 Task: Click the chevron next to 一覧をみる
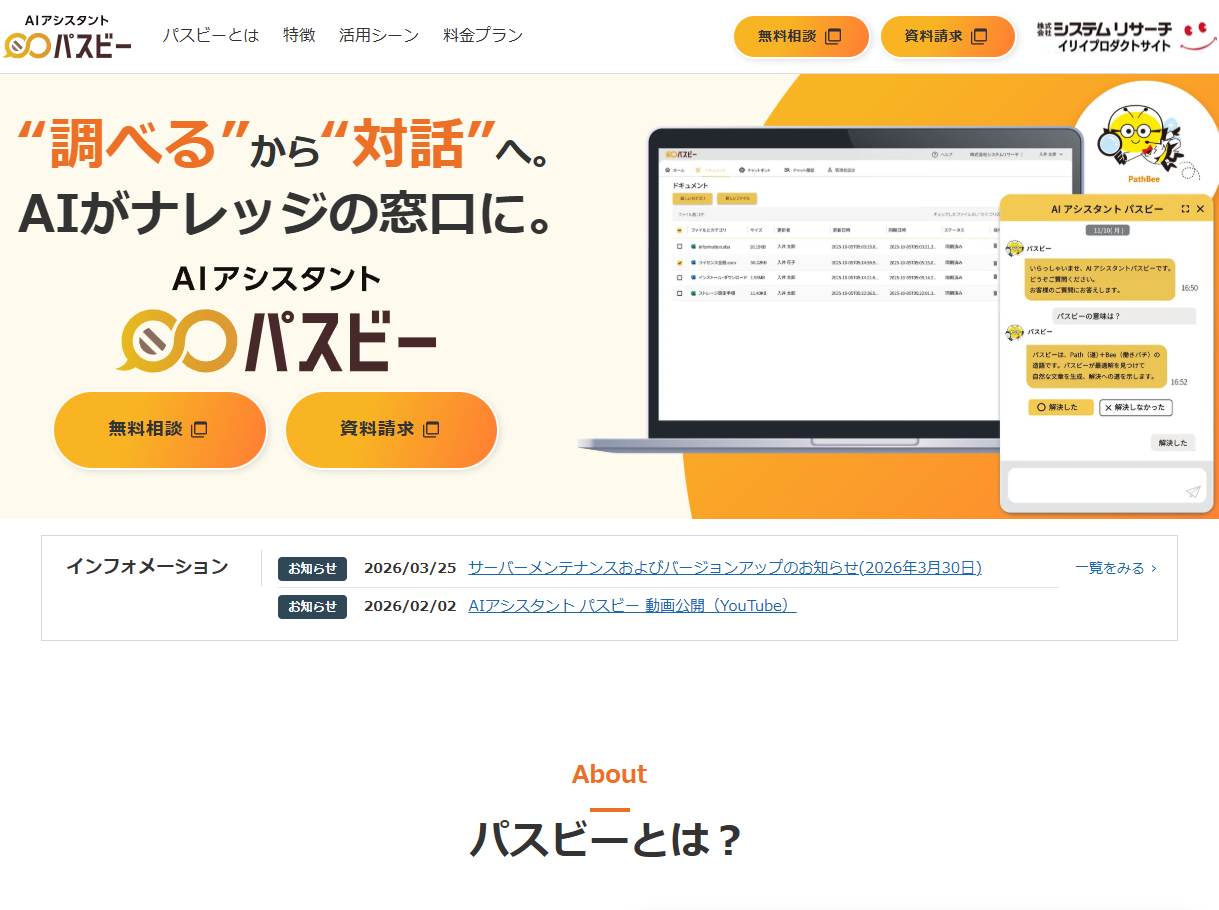(x=1154, y=568)
